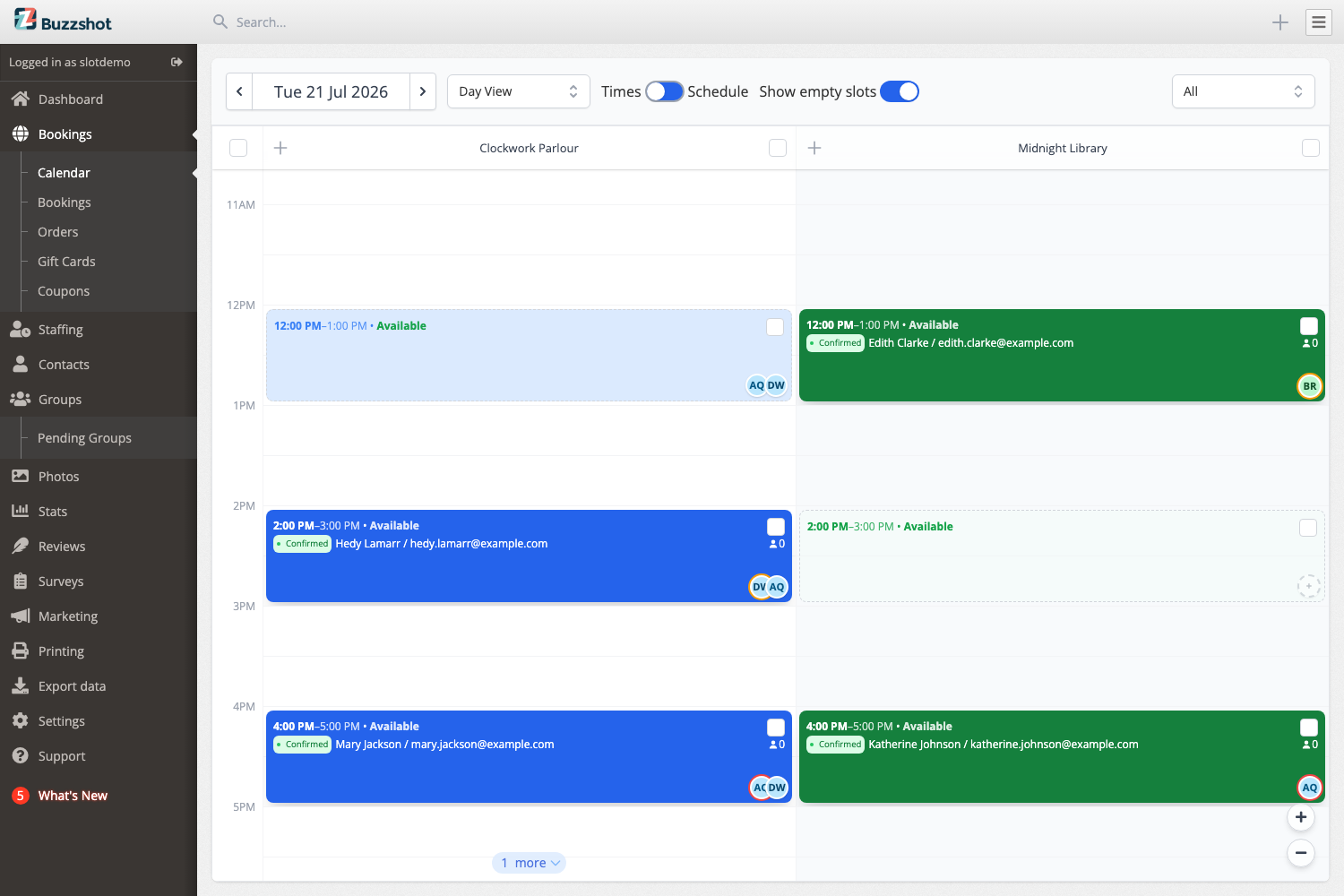Click the Buzzshot logo
The width and height of the screenshot is (1344, 896).
(63, 21)
